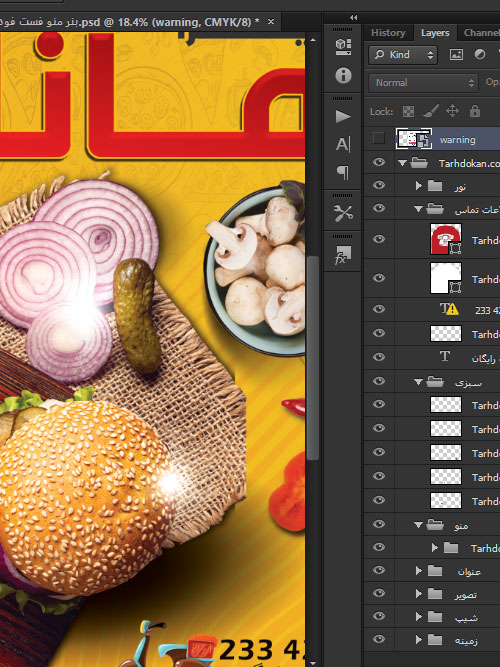Hide the نور group layer
The image size is (500, 667).
pyautogui.click(x=379, y=185)
